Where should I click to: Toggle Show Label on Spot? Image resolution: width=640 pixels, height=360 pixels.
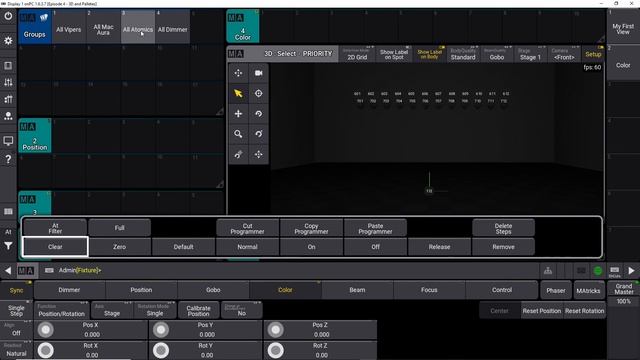coord(394,54)
